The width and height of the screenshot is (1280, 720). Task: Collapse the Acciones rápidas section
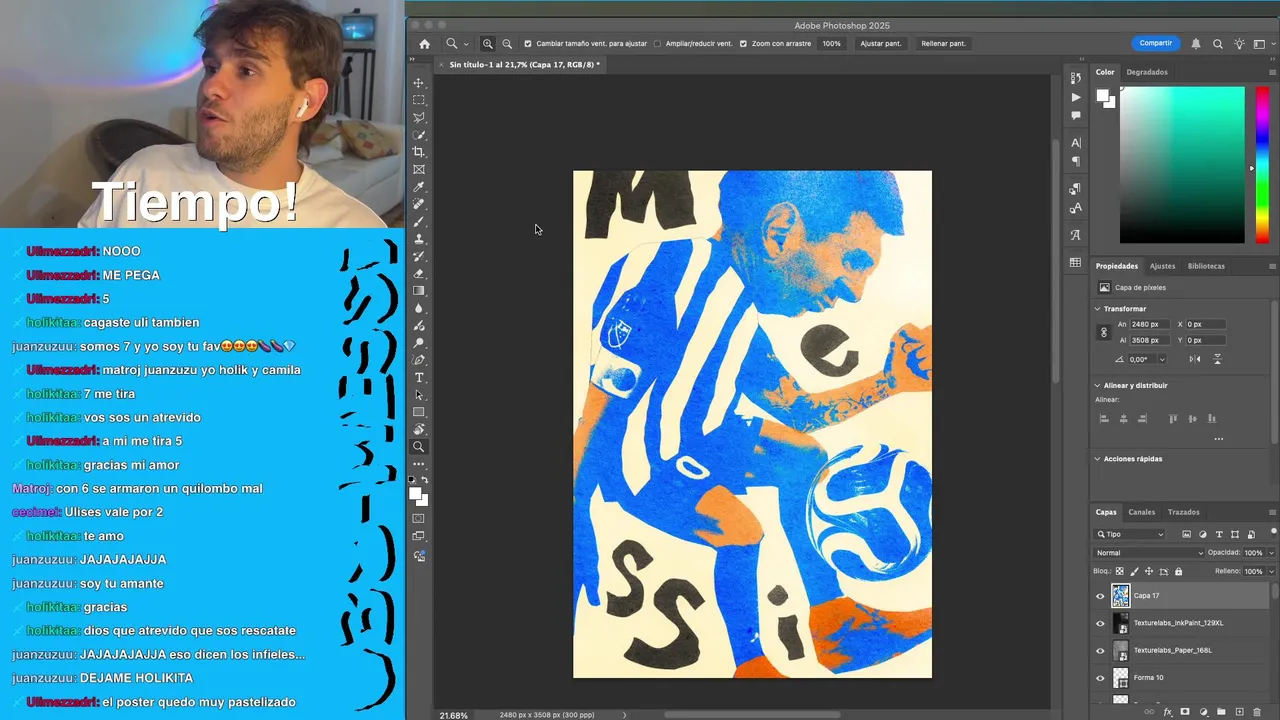point(1097,459)
